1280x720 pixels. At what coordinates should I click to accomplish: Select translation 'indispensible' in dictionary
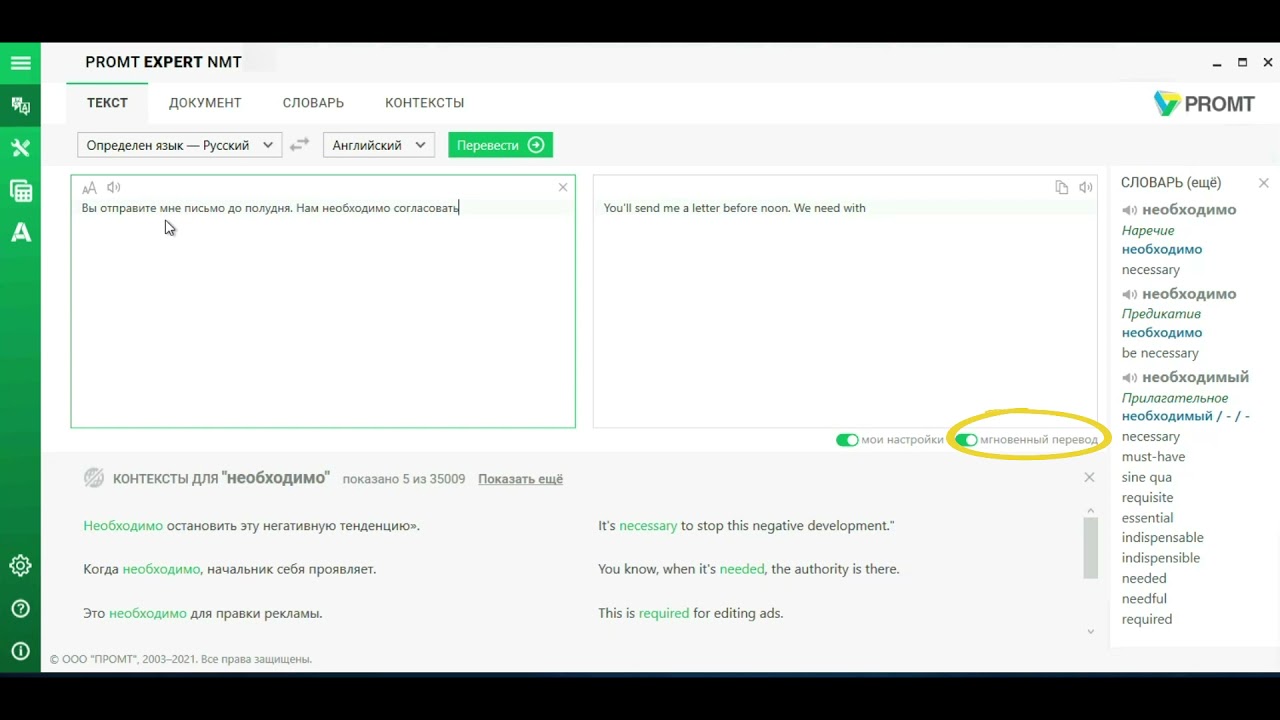coord(1161,558)
